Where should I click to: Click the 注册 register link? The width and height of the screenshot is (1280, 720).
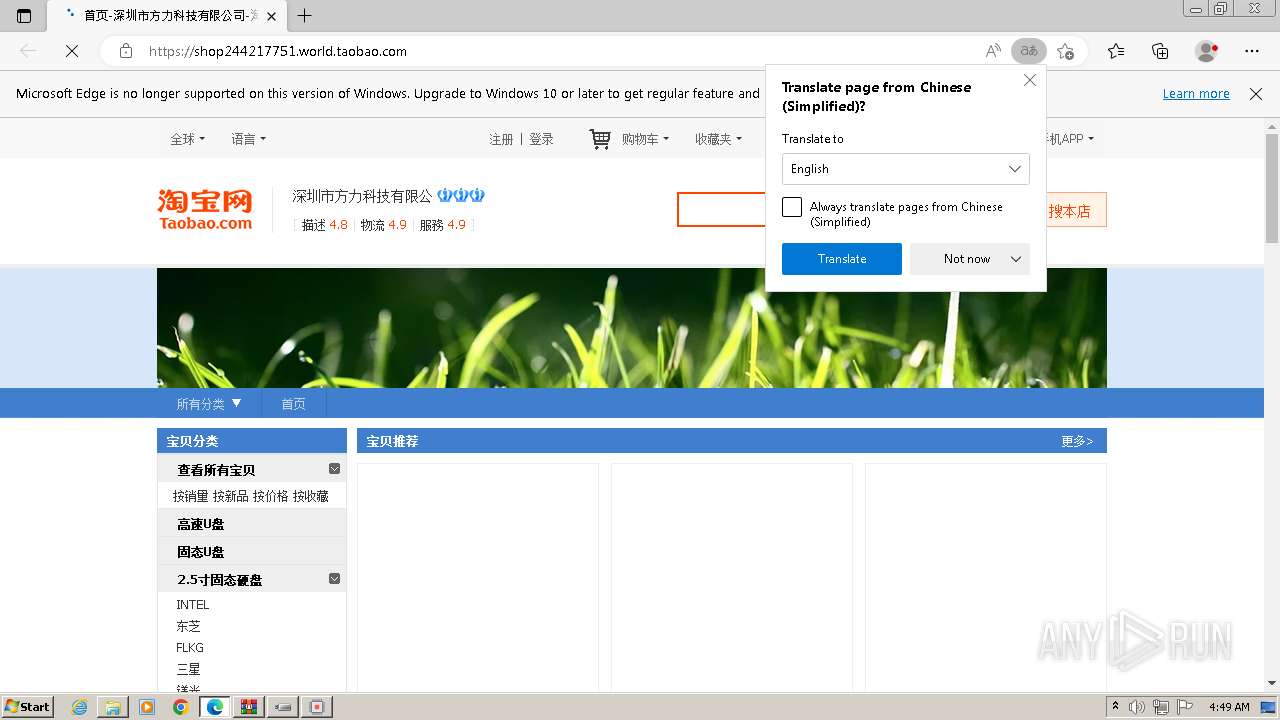click(501, 139)
